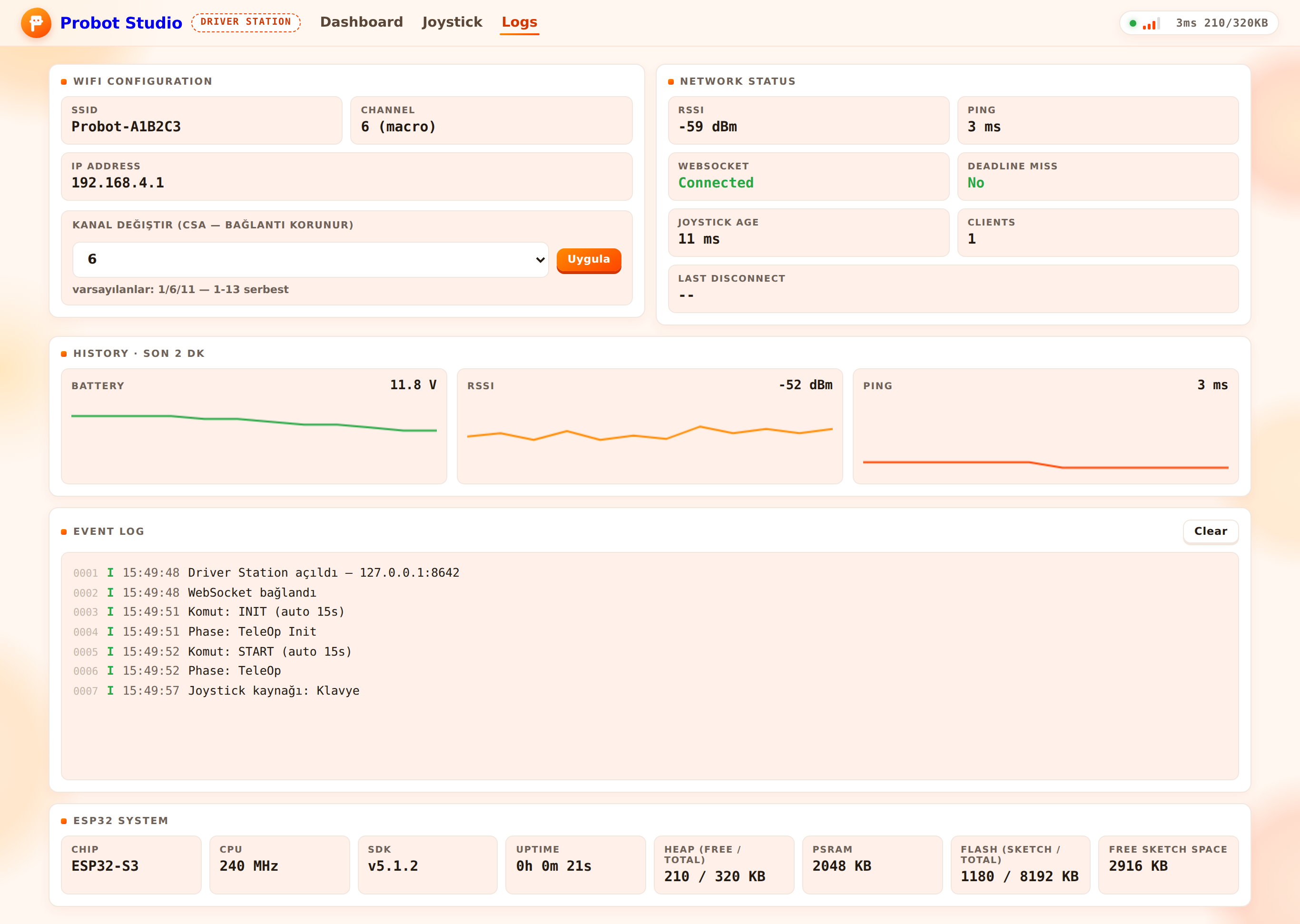This screenshot has height=924, width=1300.
Task: Click the Ping history chart
Action: pos(1046,426)
